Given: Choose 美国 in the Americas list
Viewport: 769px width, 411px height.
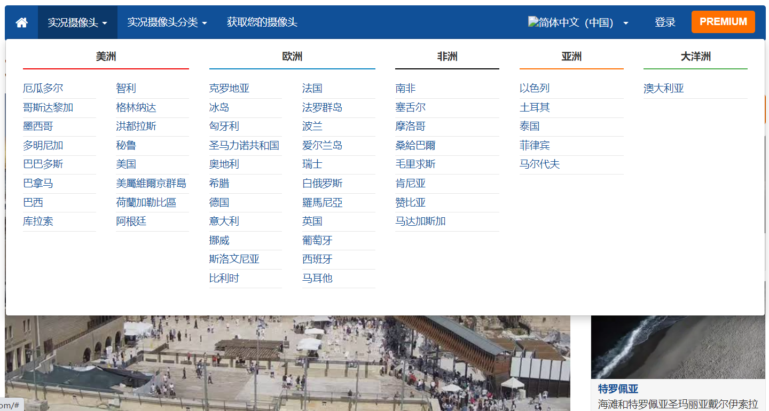Looking at the screenshot, I should (x=126, y=164).
